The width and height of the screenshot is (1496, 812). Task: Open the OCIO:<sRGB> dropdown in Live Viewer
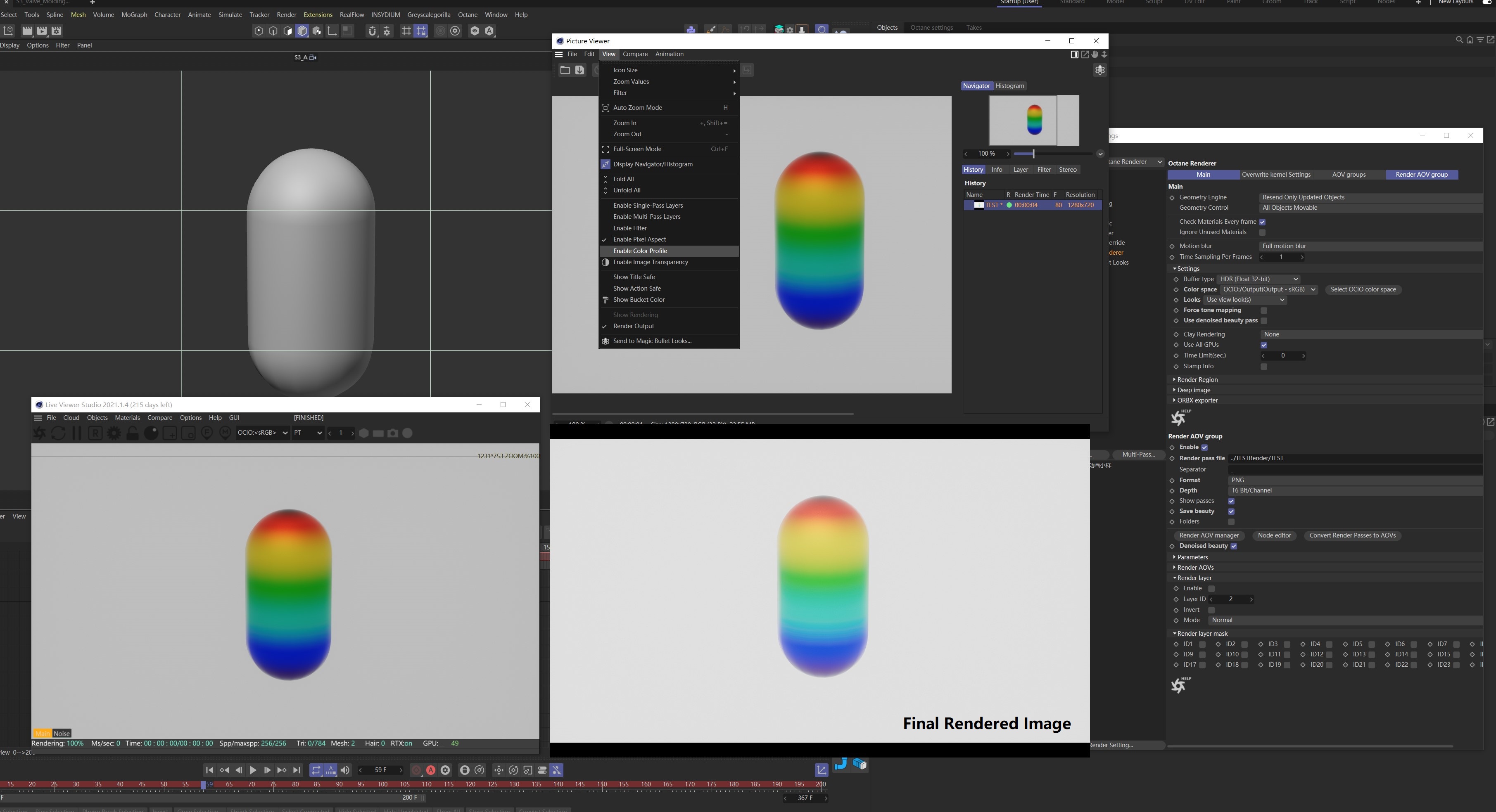tap(263, 433)
